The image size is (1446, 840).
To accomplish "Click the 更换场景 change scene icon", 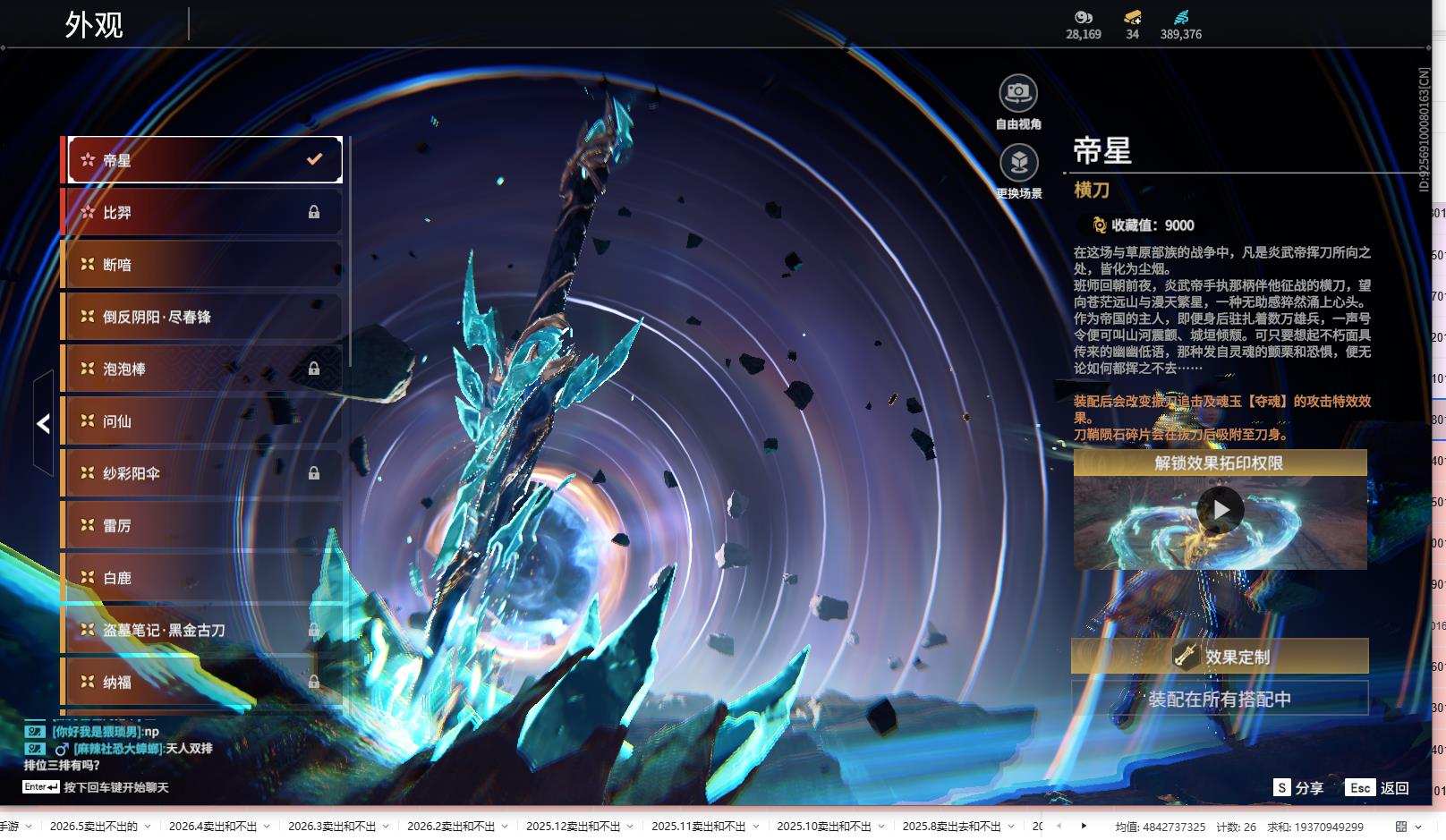I will (1018, 162).
